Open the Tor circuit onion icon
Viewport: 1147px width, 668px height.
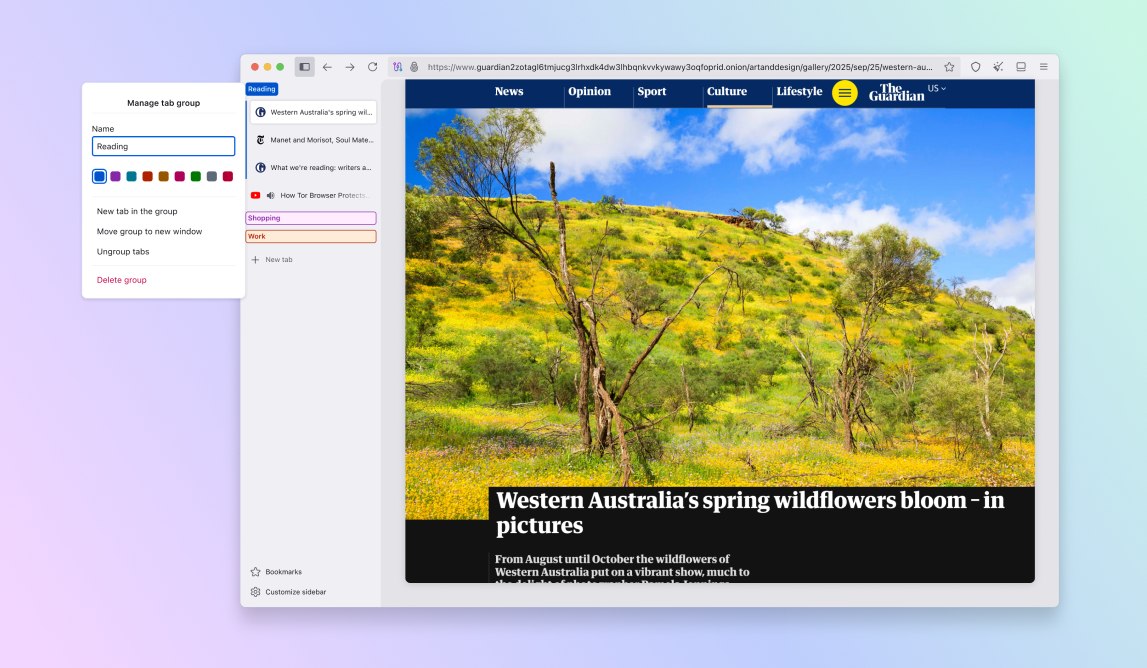[x=397, y=66]
